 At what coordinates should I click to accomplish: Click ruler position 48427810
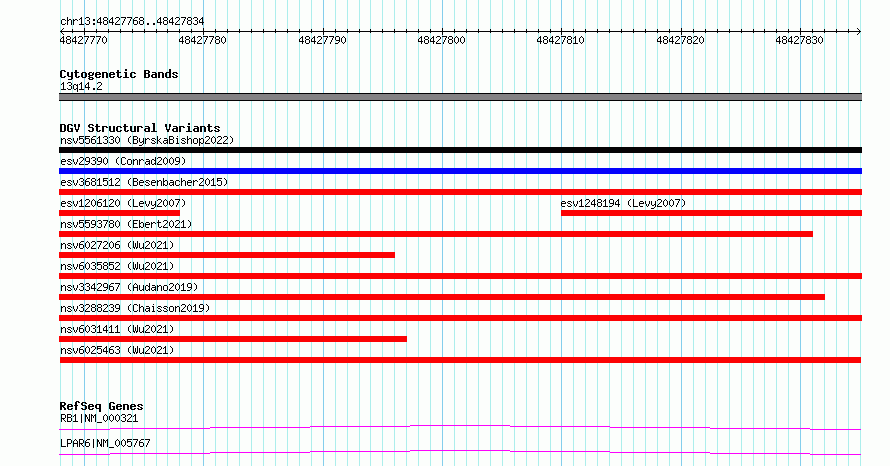(x=561, y=40)
